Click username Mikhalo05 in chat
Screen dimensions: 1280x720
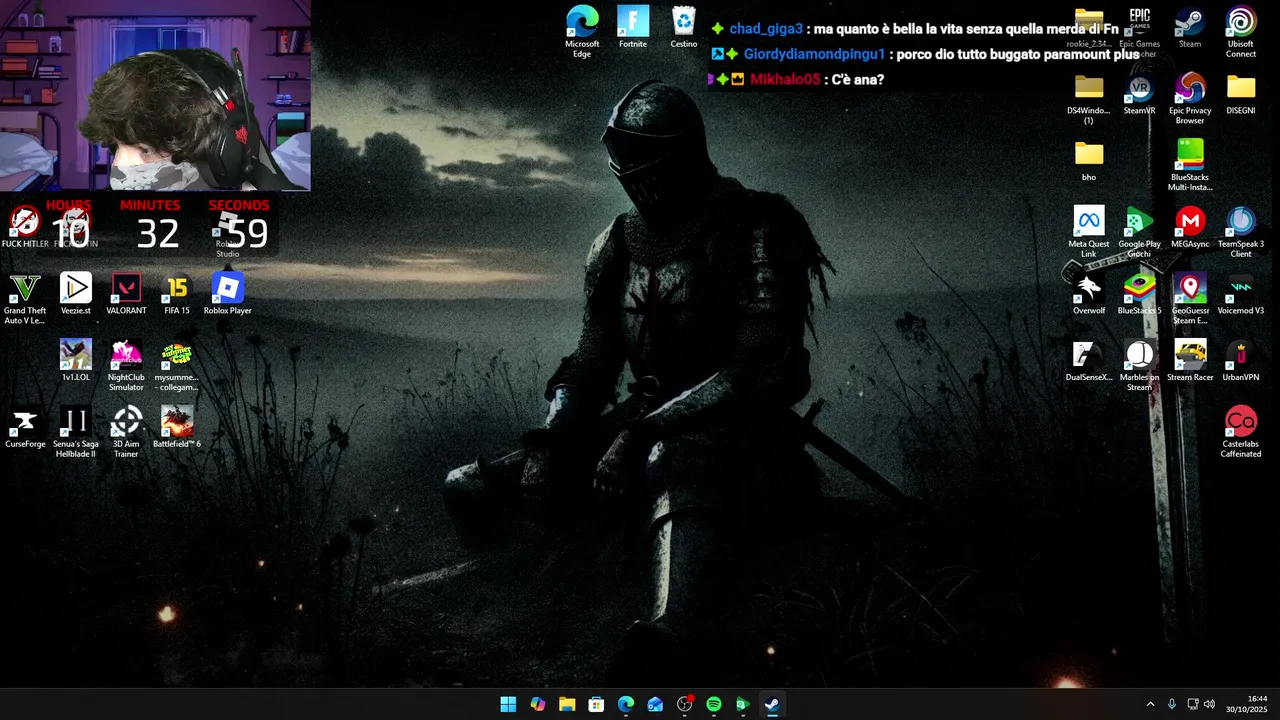click(x=785, y=79)
